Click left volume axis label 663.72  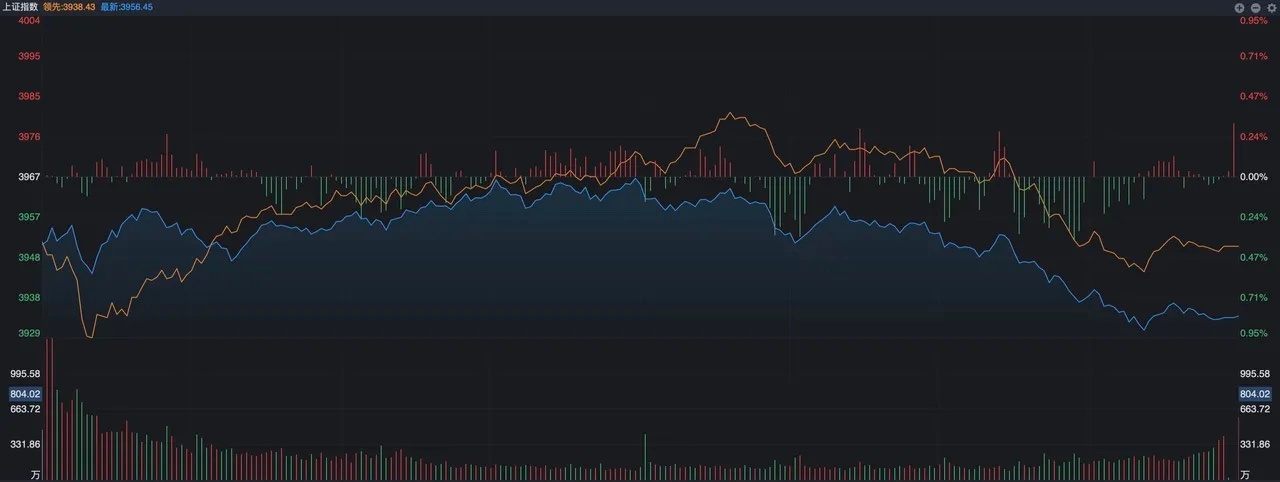pos(25,409)
